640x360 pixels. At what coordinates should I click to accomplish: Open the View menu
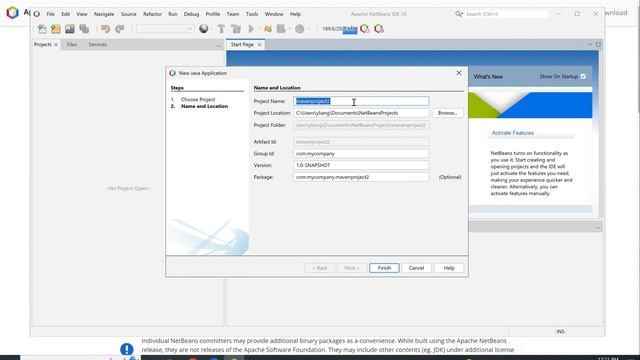pos(82,14)
